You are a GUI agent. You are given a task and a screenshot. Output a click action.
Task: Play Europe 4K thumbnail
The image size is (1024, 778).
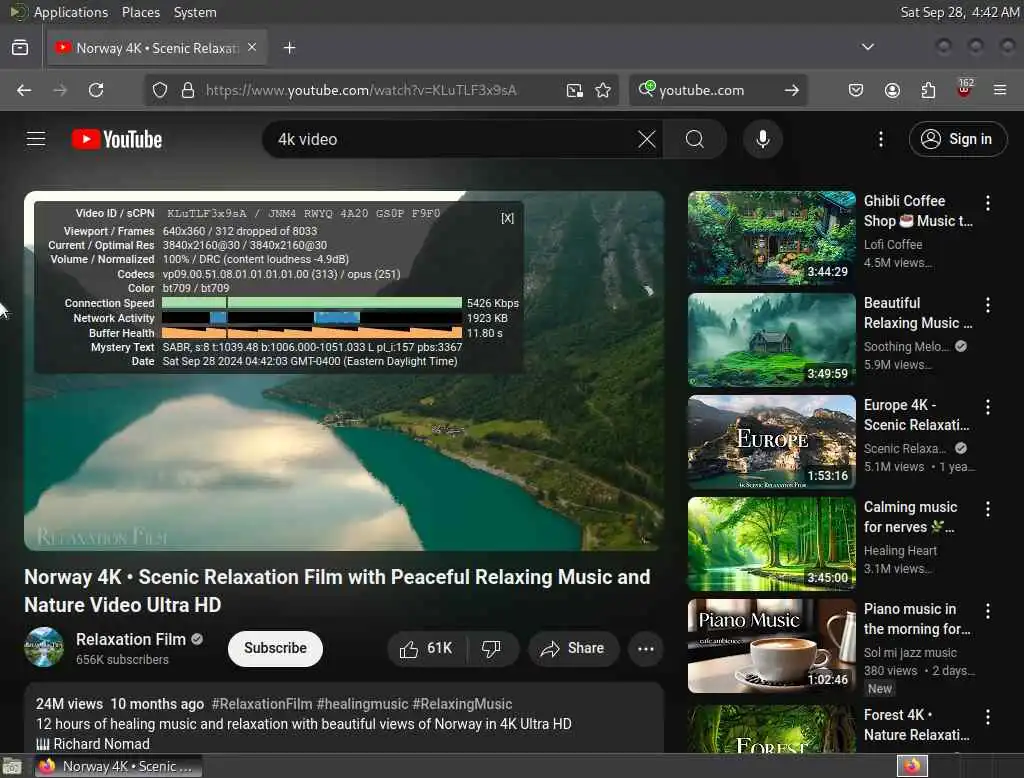(x=771, y=442)
